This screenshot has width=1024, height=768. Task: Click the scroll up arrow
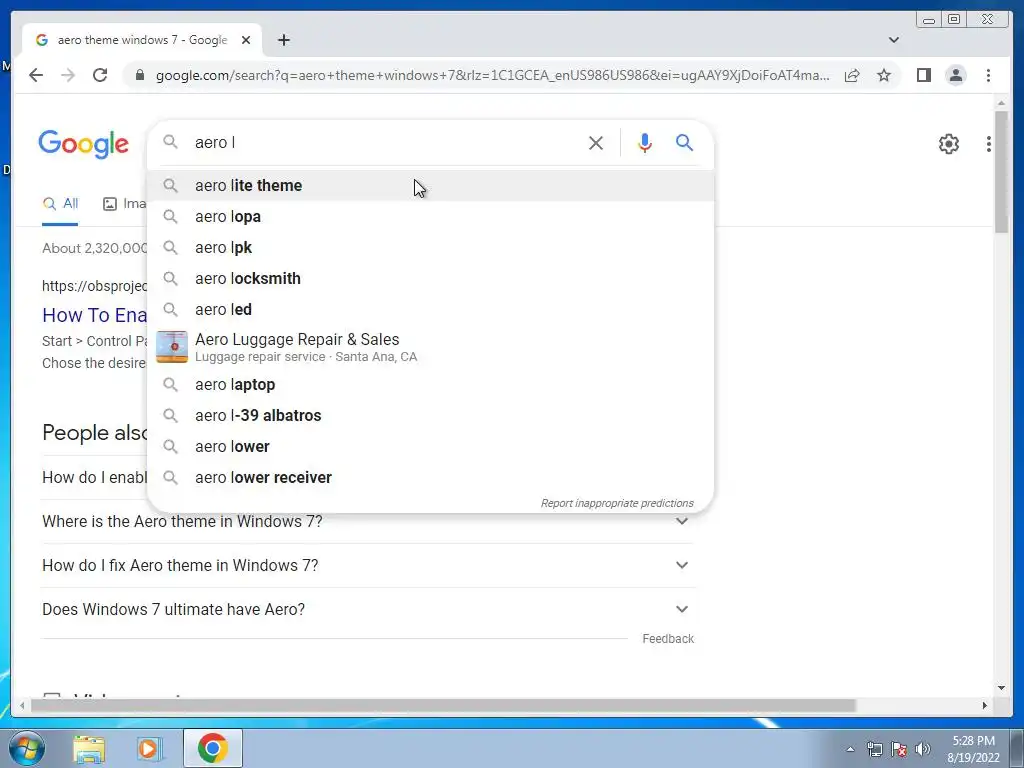pos(1001,103)
